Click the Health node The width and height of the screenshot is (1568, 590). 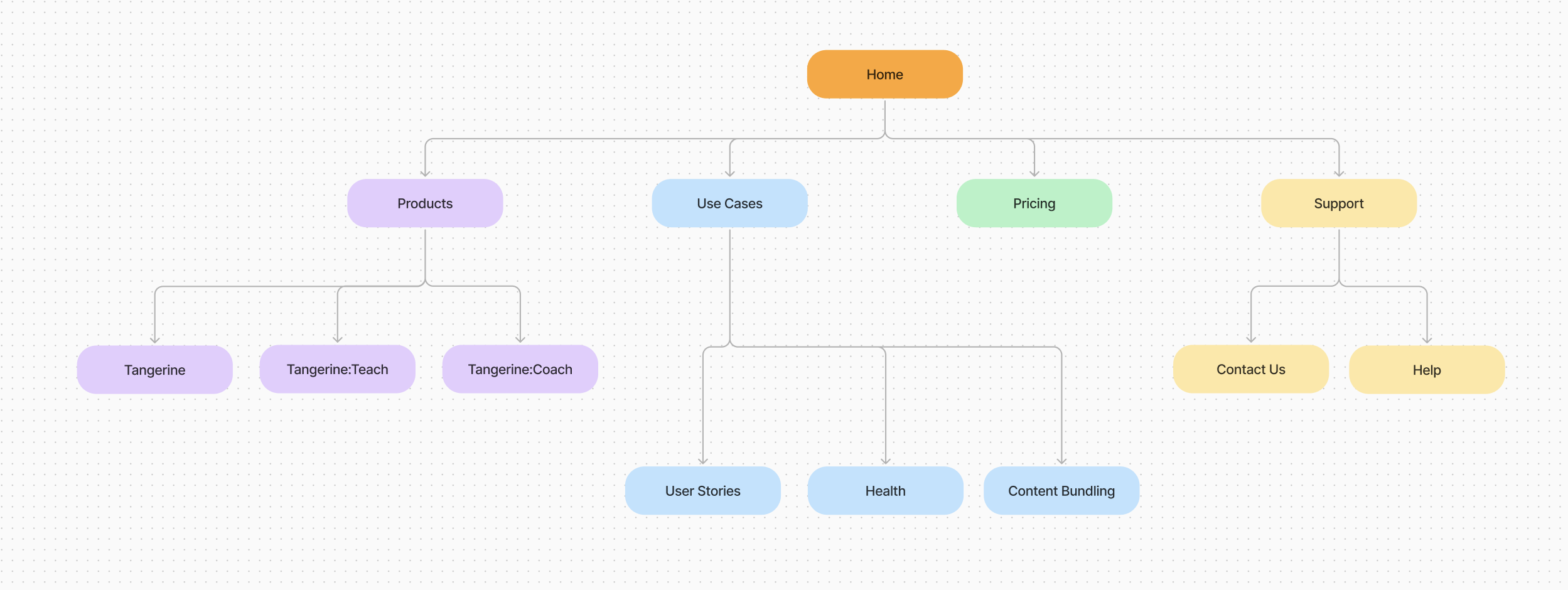[x=885, y=491]
